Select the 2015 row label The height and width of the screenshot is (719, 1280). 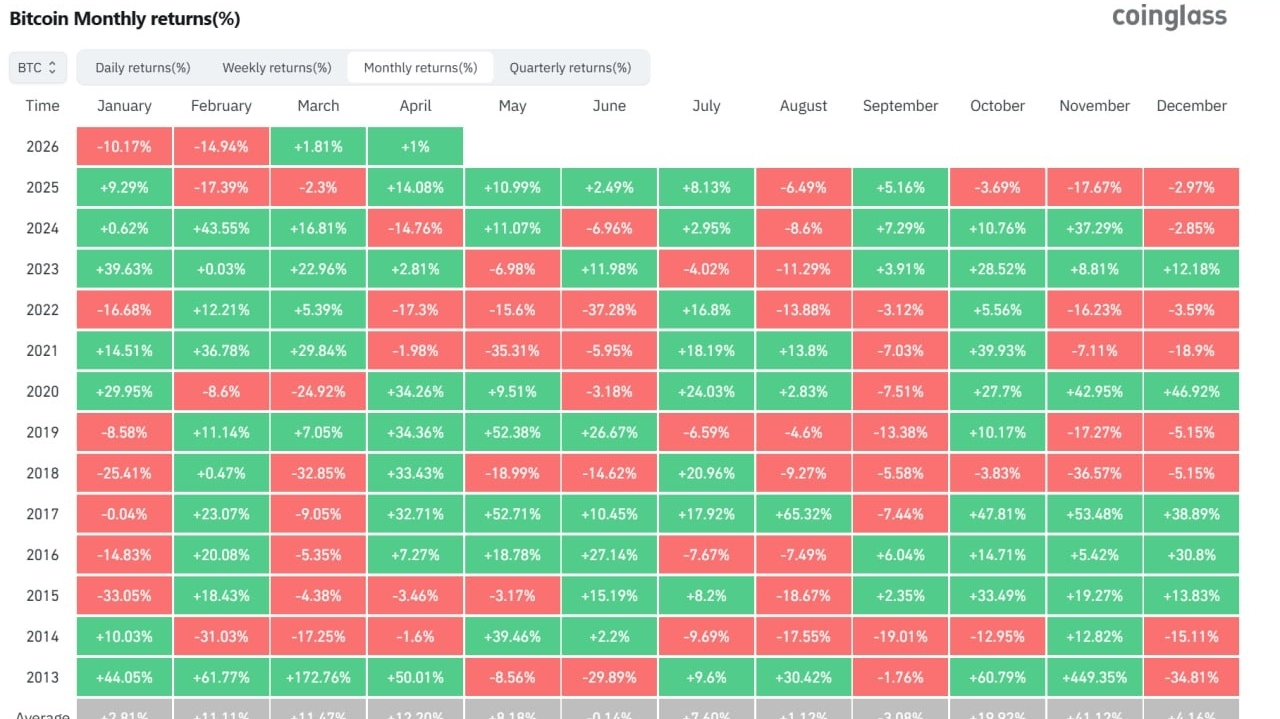(x=42, y=596)
